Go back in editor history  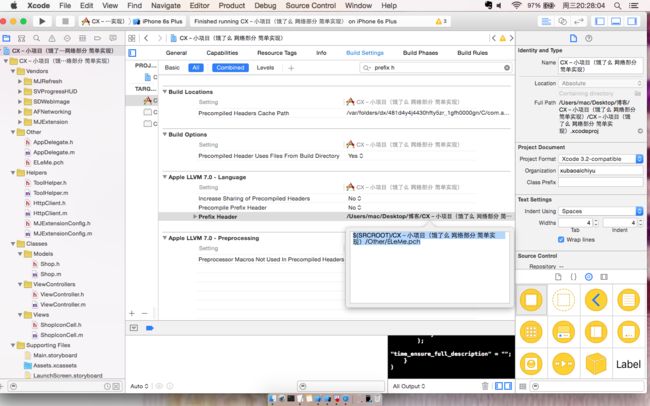pos(146,38)
